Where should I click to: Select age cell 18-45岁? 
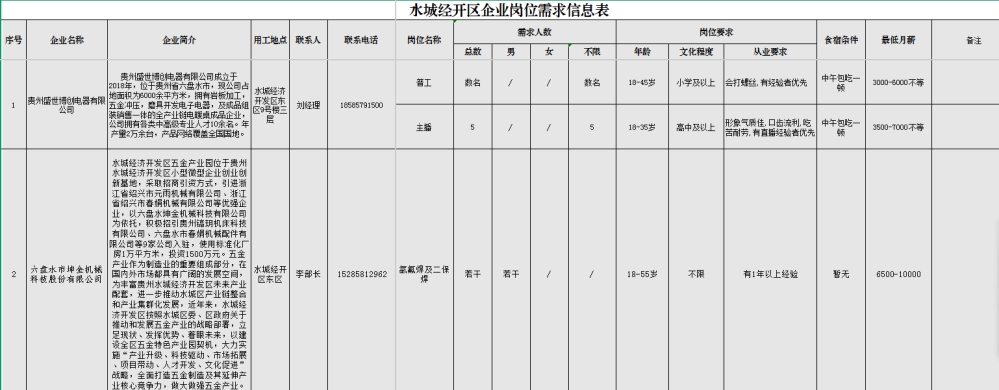pyautogui.click(x=642, y=82)
